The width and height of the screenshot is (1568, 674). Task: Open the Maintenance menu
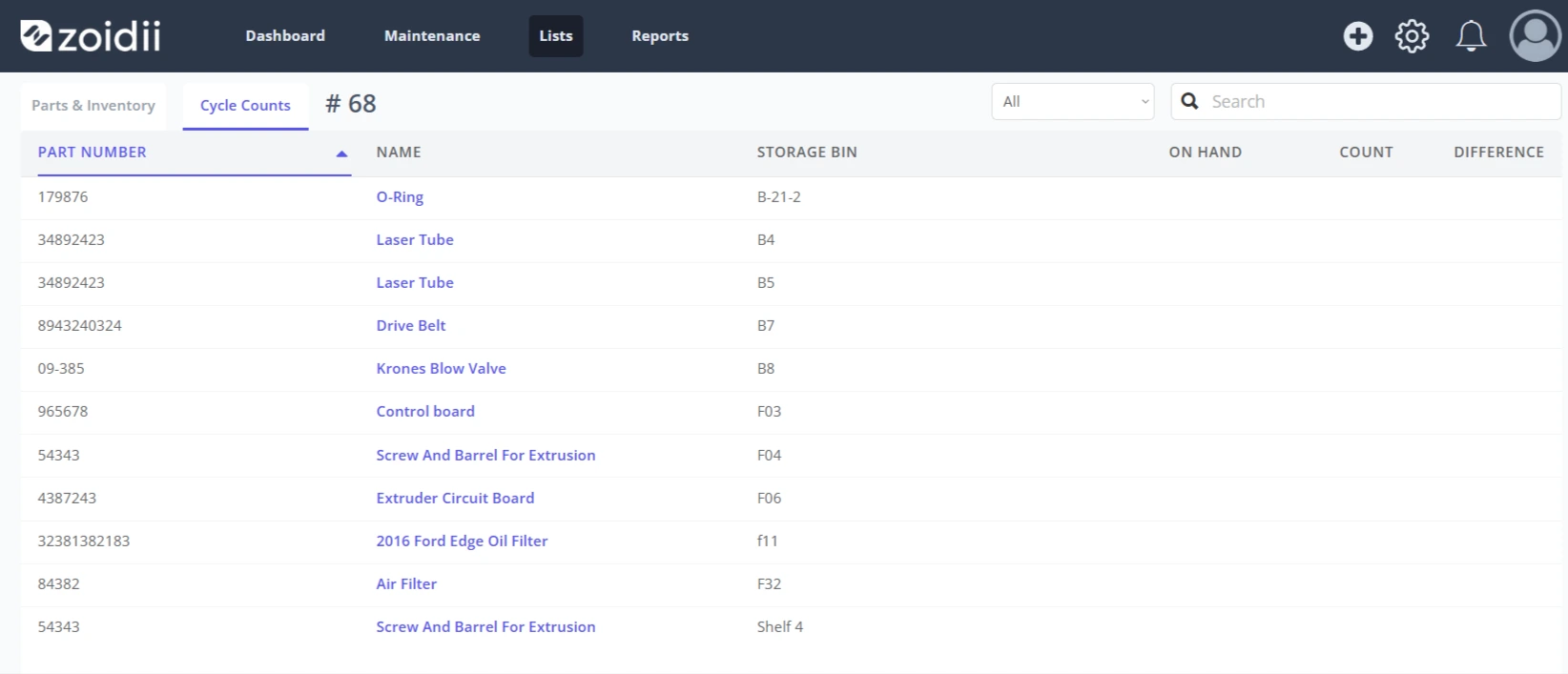[x=432, y=36]
